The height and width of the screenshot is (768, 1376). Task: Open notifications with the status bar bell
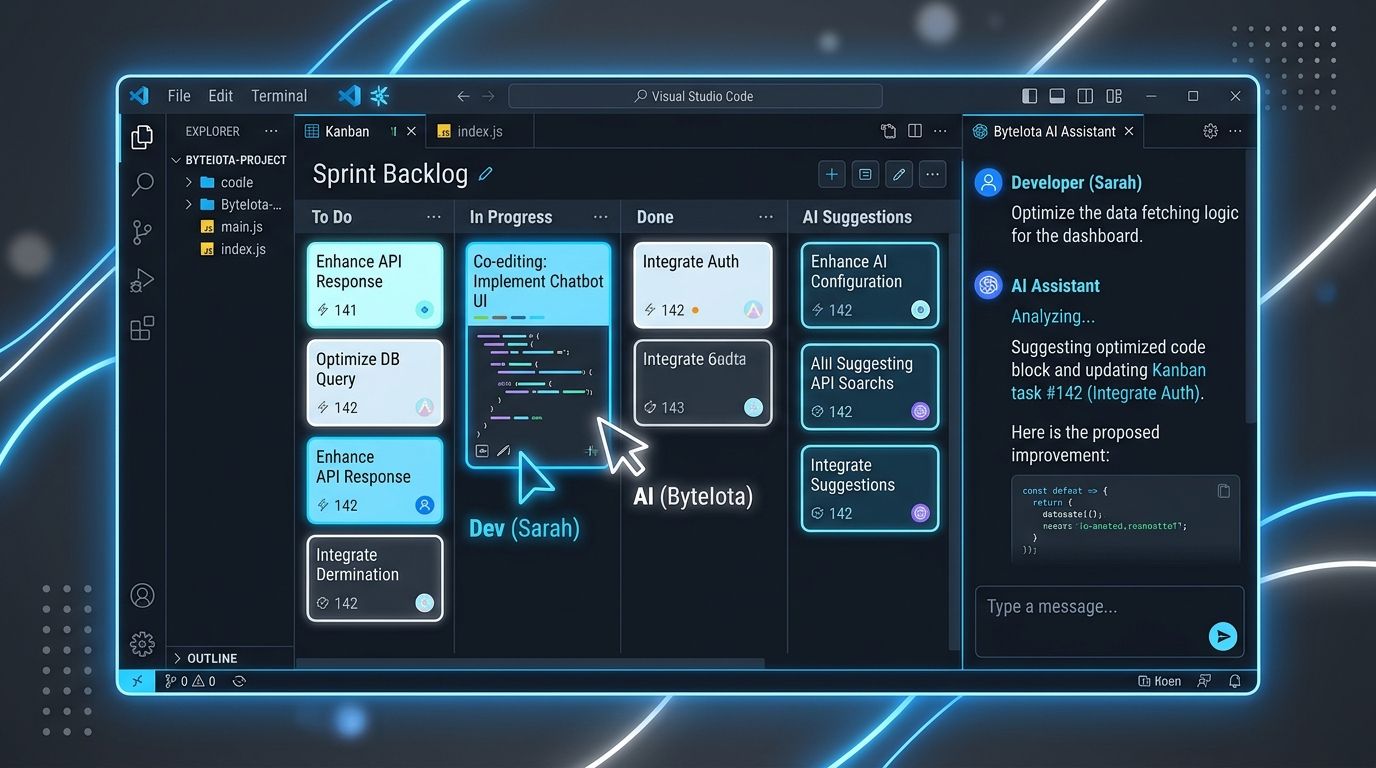point(1235,681)
